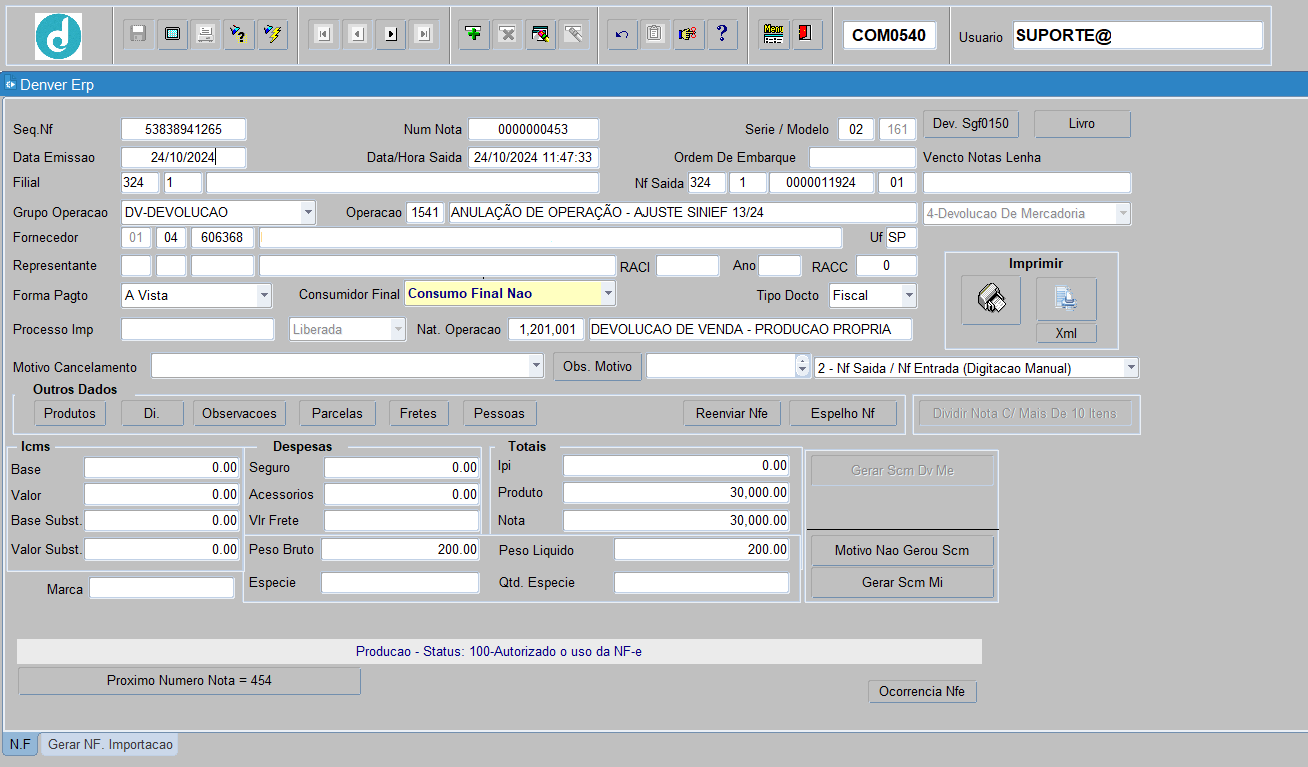Go to the last record
The width and height of the screenshot is (1308, 767).
(x=424, y=34)
